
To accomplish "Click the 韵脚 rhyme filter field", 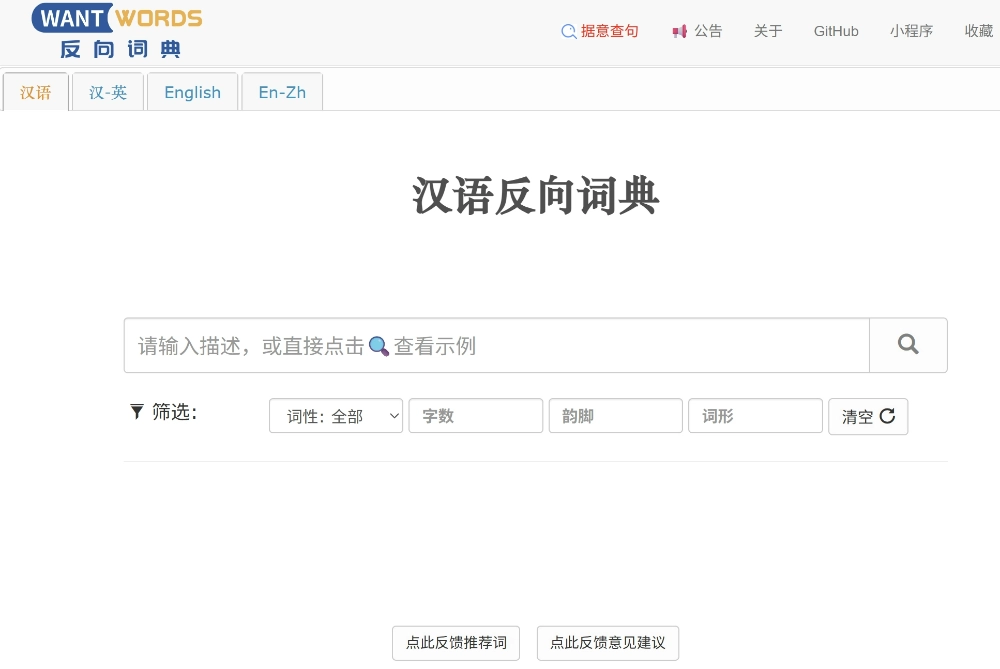I will pos(616,416).
